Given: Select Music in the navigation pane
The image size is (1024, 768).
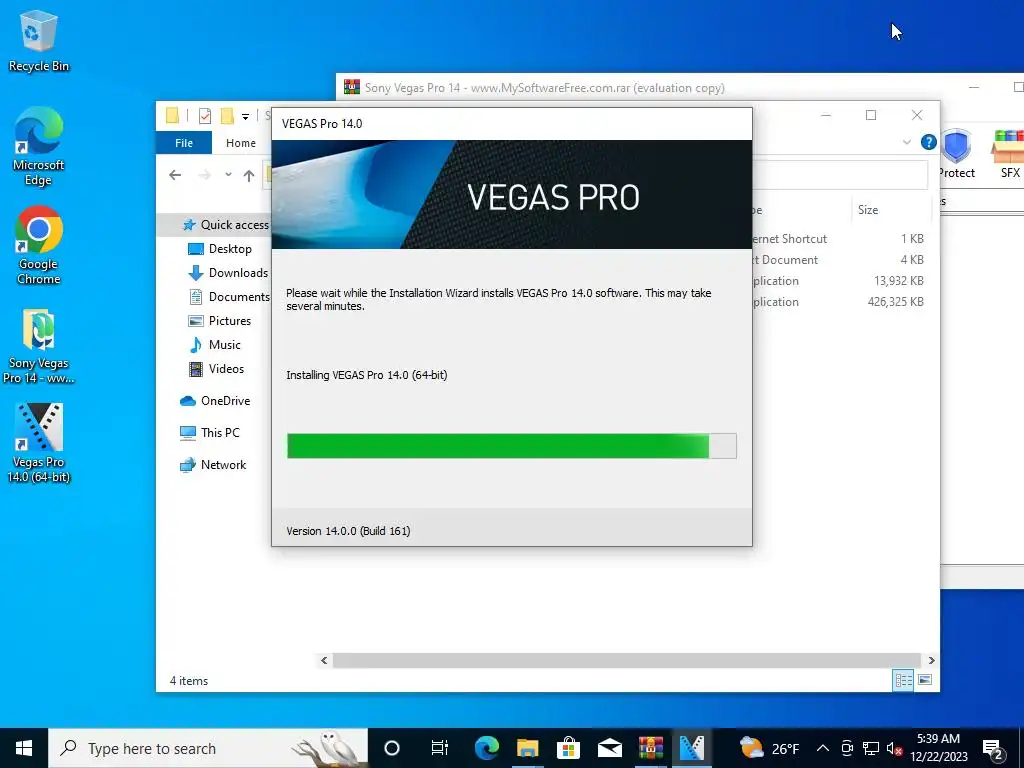Looking at the screenshot, I should (214, 345).
